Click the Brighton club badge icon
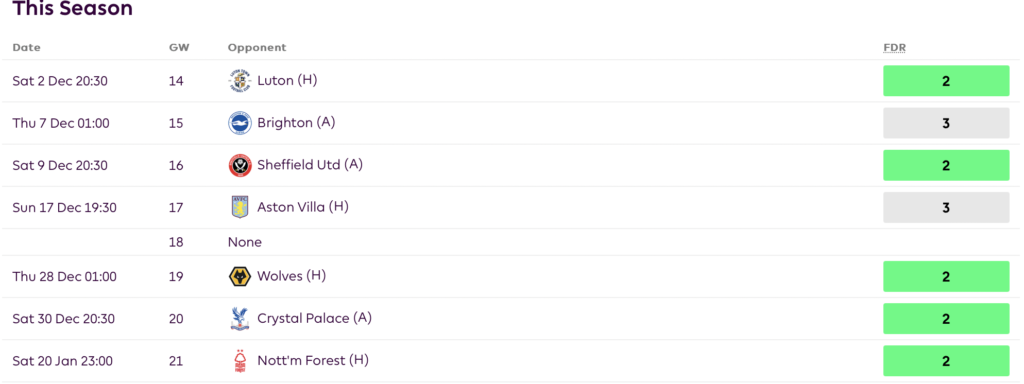The height and width of the screenshot is (384, 1024). tap(240, 123)
